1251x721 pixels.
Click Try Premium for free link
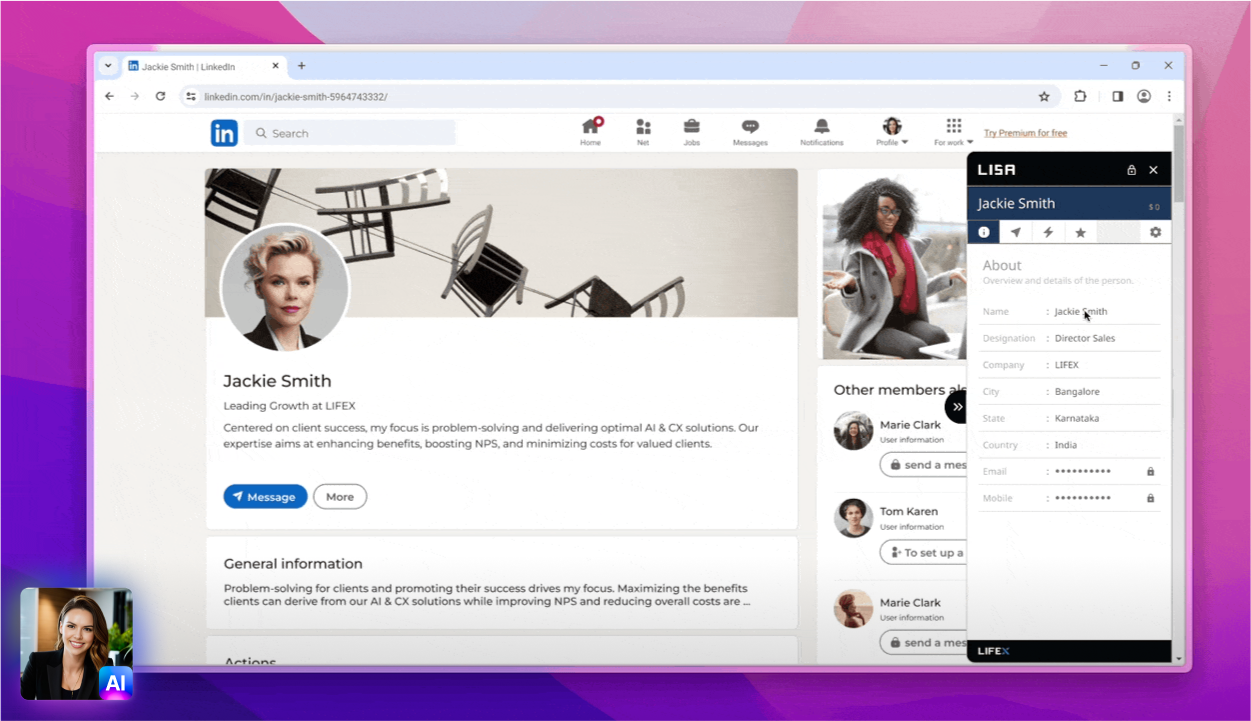(x=1025, y=133)
